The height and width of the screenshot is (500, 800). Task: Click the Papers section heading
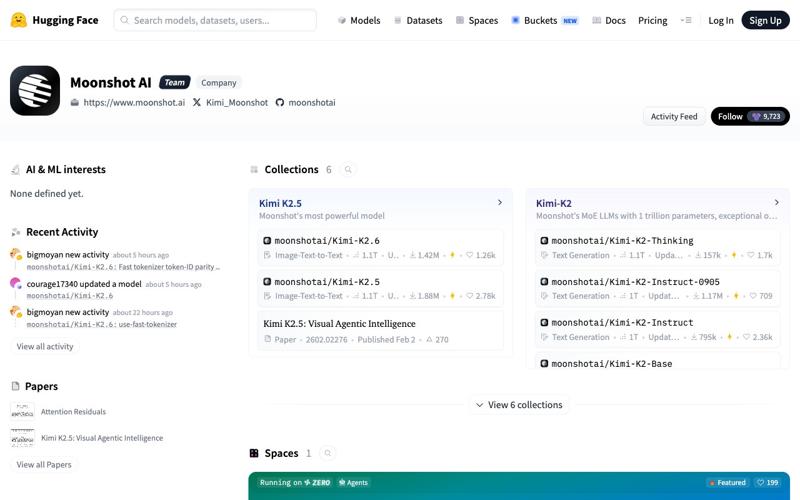(41, 386)
